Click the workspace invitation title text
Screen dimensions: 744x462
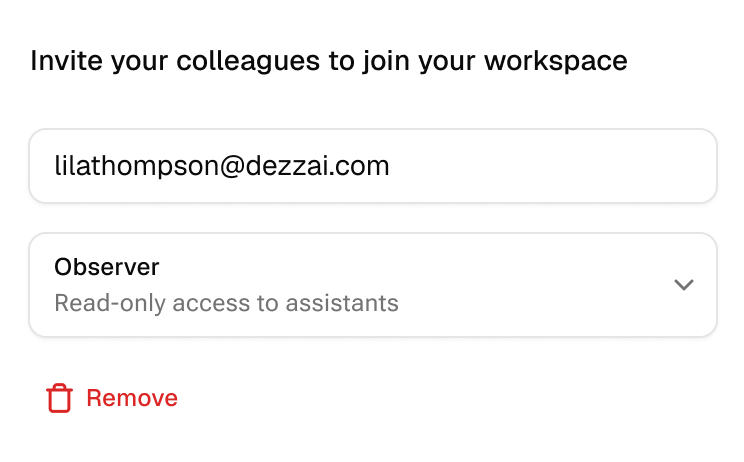coord(329,61)
